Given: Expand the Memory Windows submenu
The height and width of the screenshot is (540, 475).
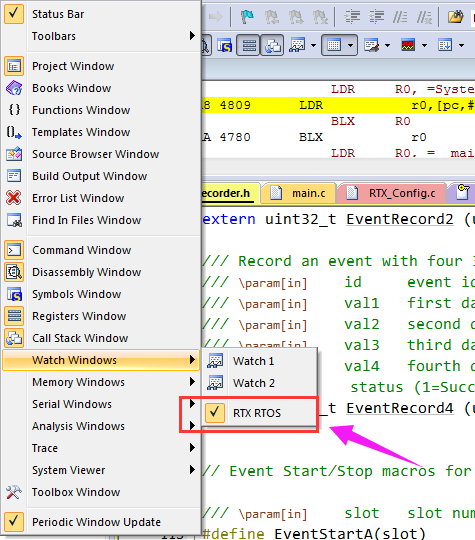Looking at the screenshot, I should pyautogui.click(x=101, y=382).
